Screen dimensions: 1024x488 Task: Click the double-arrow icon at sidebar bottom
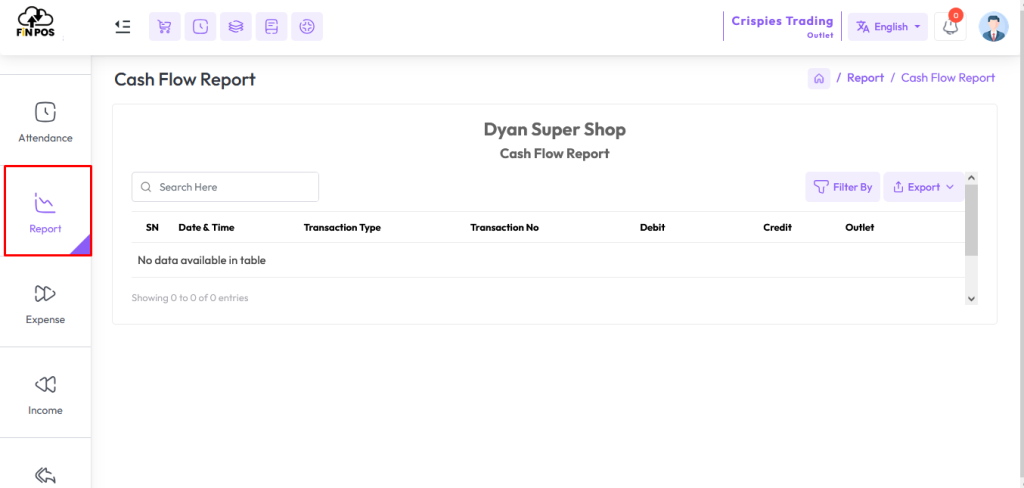tap(45, 476)
